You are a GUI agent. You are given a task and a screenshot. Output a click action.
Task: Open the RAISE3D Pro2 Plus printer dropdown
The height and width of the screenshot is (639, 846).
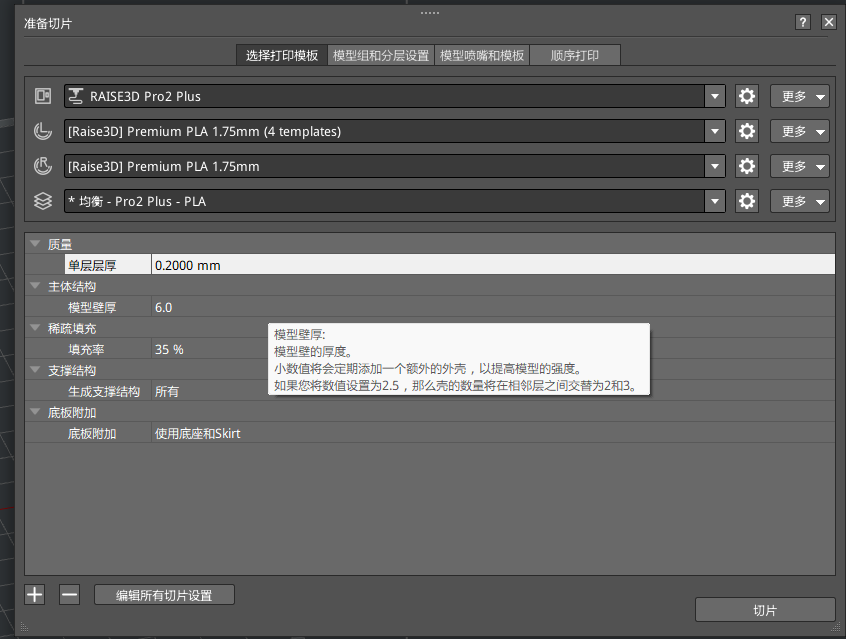click(715, 96)
